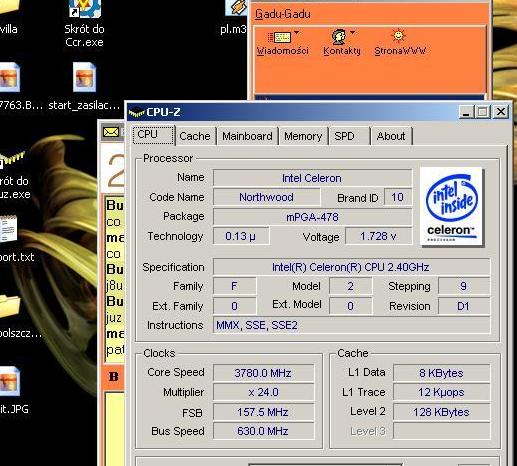Click the CPU-Z title bar chip icon
Image resolution: width=517 pixels, height=466 pixels.
coord(137,113)
